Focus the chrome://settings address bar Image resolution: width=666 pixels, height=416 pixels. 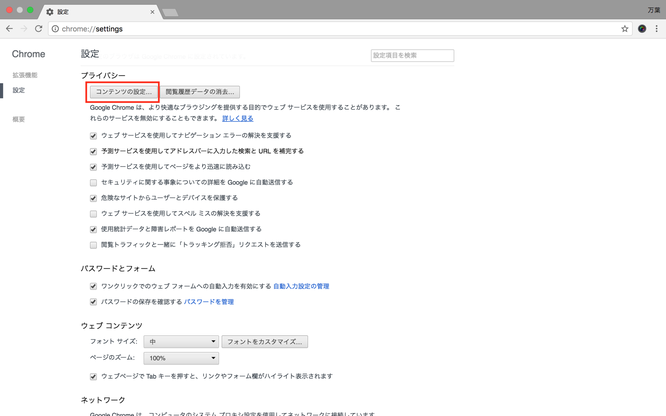tap(340, 29)
